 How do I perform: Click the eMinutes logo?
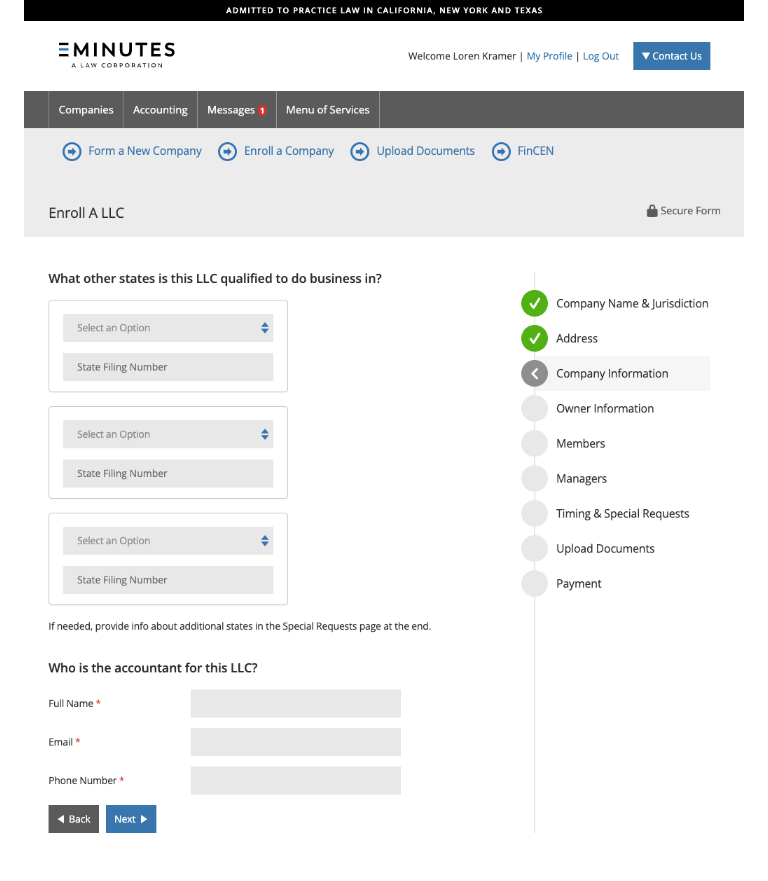(114, 55)
